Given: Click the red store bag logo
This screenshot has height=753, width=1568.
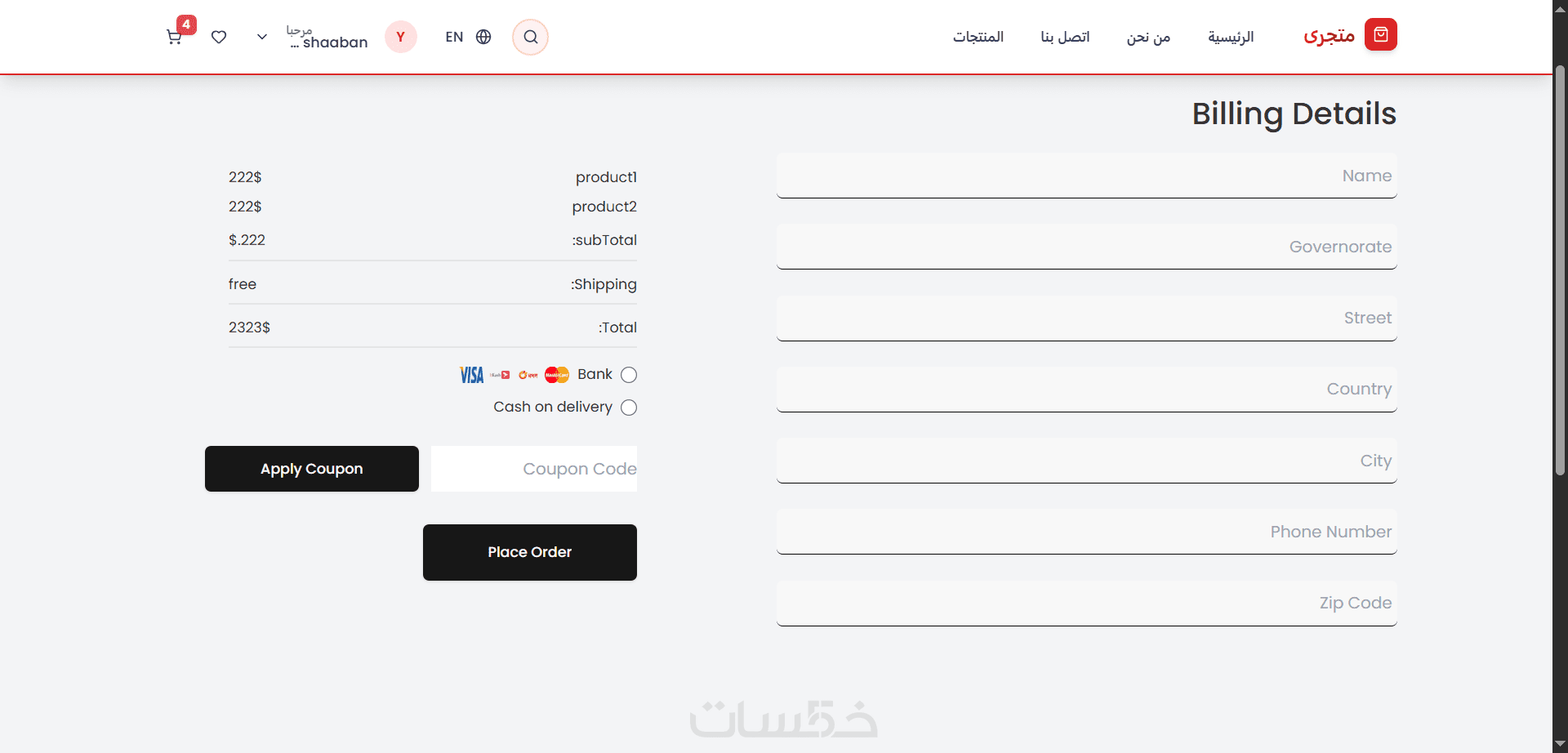Looking at the screenshot, I should point(1380,34).
